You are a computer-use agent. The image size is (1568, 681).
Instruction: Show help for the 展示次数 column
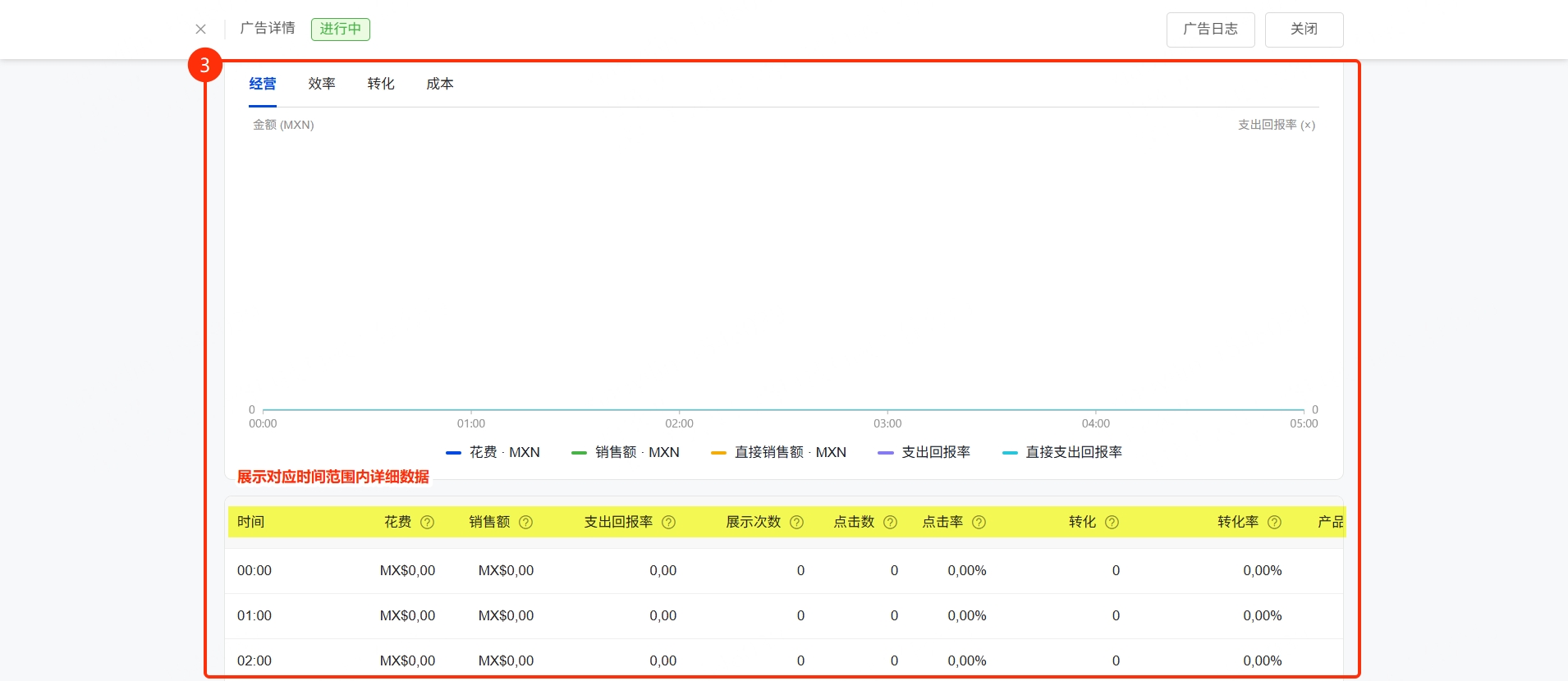click(796, 522)
